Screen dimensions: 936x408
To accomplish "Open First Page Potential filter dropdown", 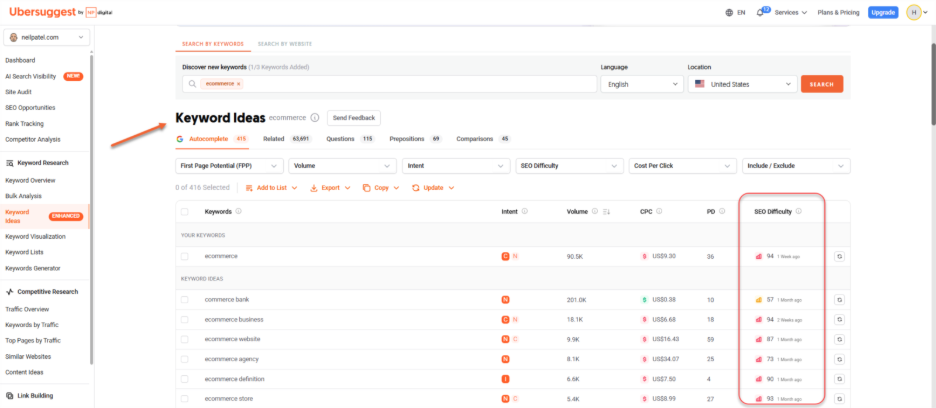I will (x=229, y=165).
